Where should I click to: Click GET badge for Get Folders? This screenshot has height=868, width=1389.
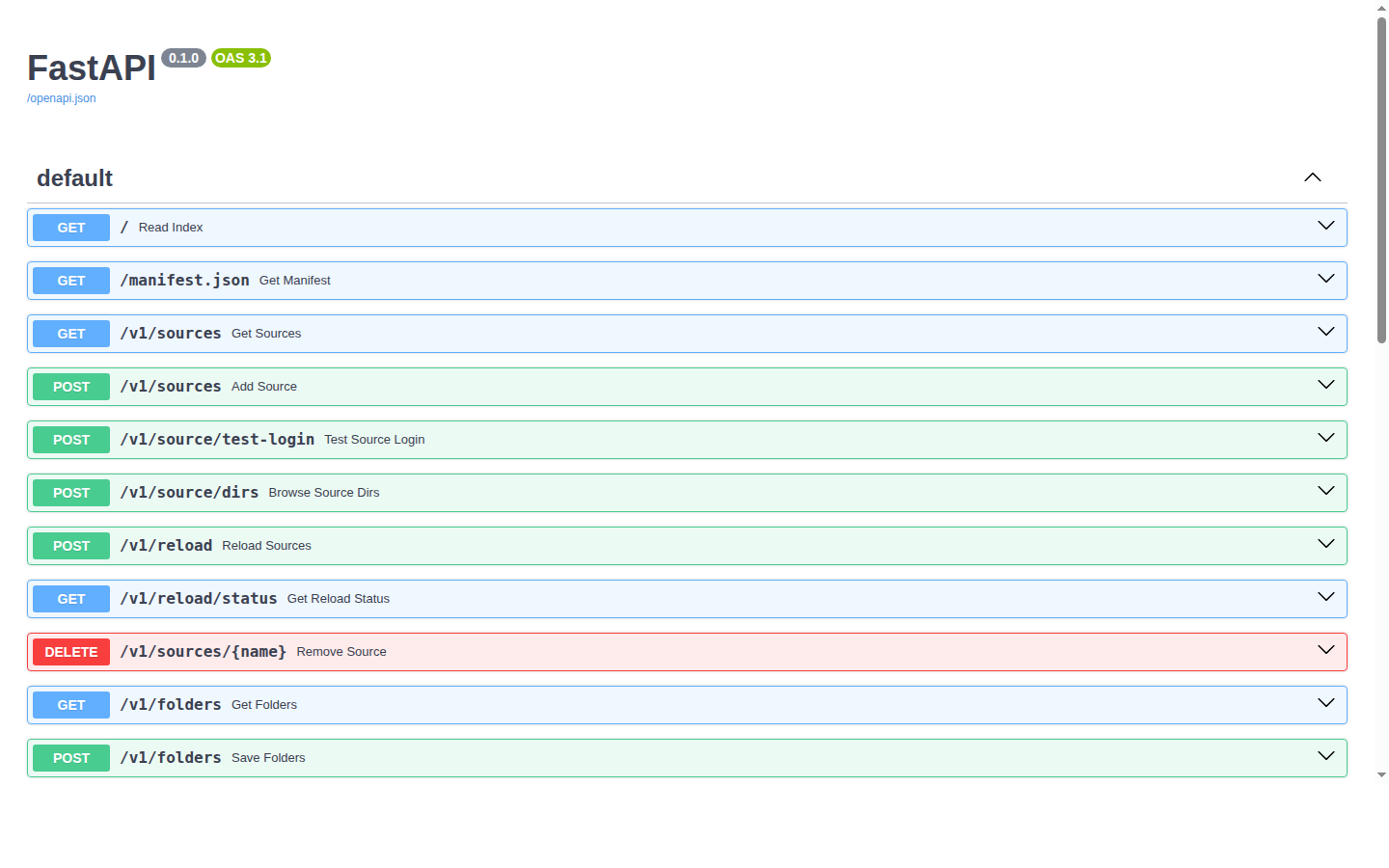[71, 705]
